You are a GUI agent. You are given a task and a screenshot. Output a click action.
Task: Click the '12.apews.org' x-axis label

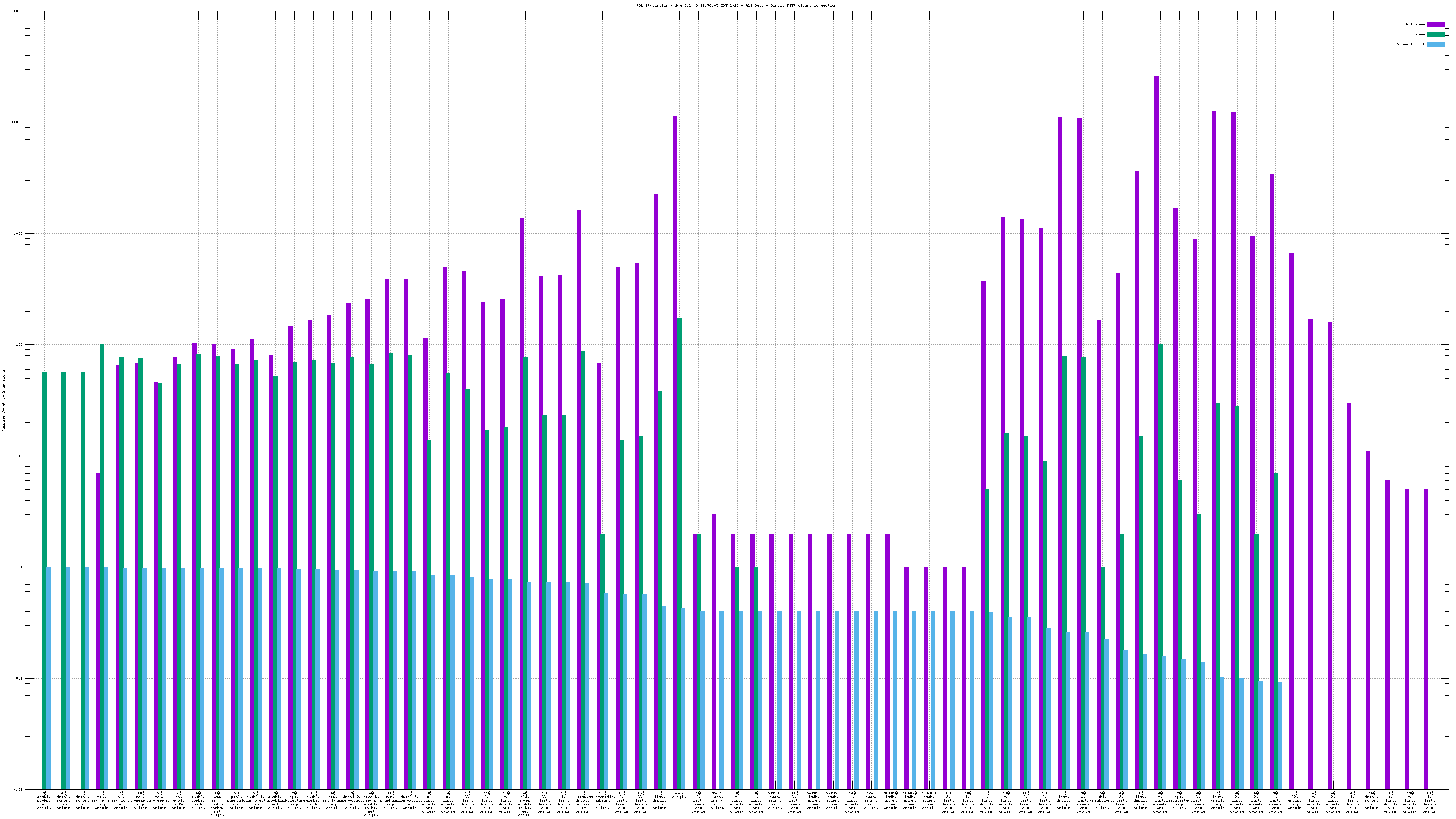[1294, 800]
